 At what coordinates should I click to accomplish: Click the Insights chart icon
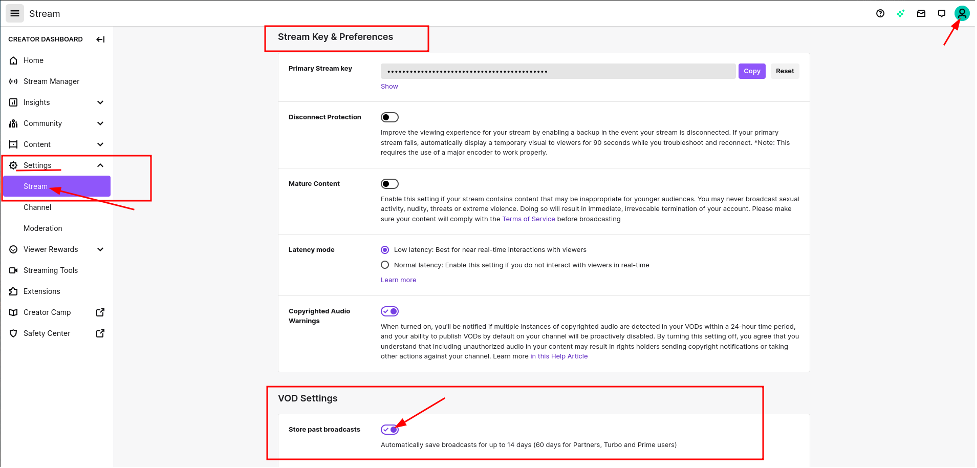13,102
